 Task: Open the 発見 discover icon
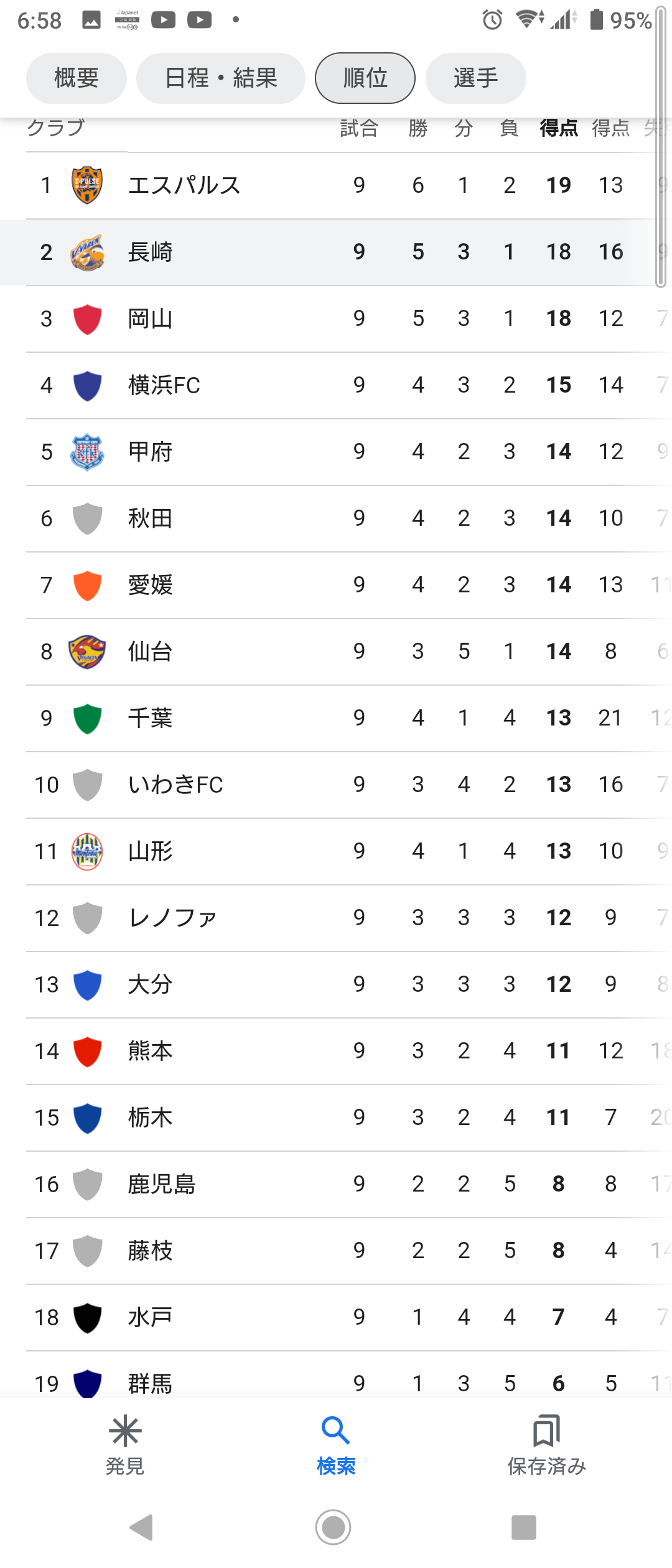(125, 1431)
